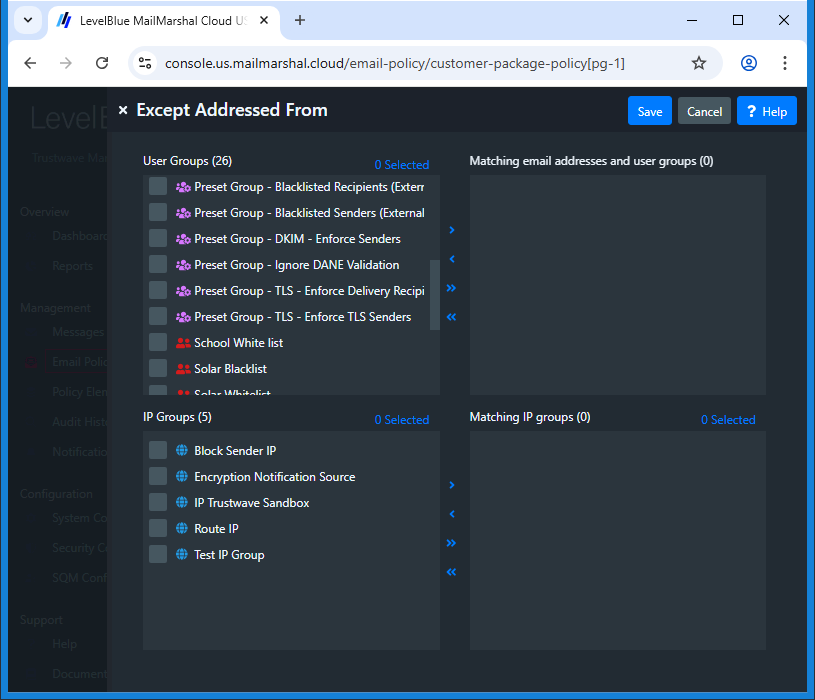The image size is (815, 700).
Task: Check IP Trustwave Sandbox checkbox
Action: click(158, 503)
